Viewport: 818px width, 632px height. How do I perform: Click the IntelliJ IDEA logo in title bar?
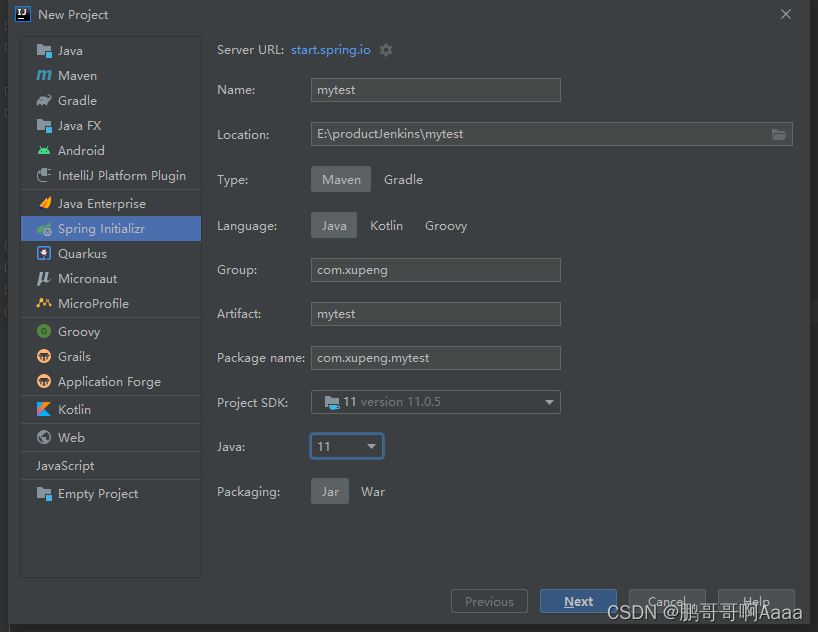click(x=23, y=14)
